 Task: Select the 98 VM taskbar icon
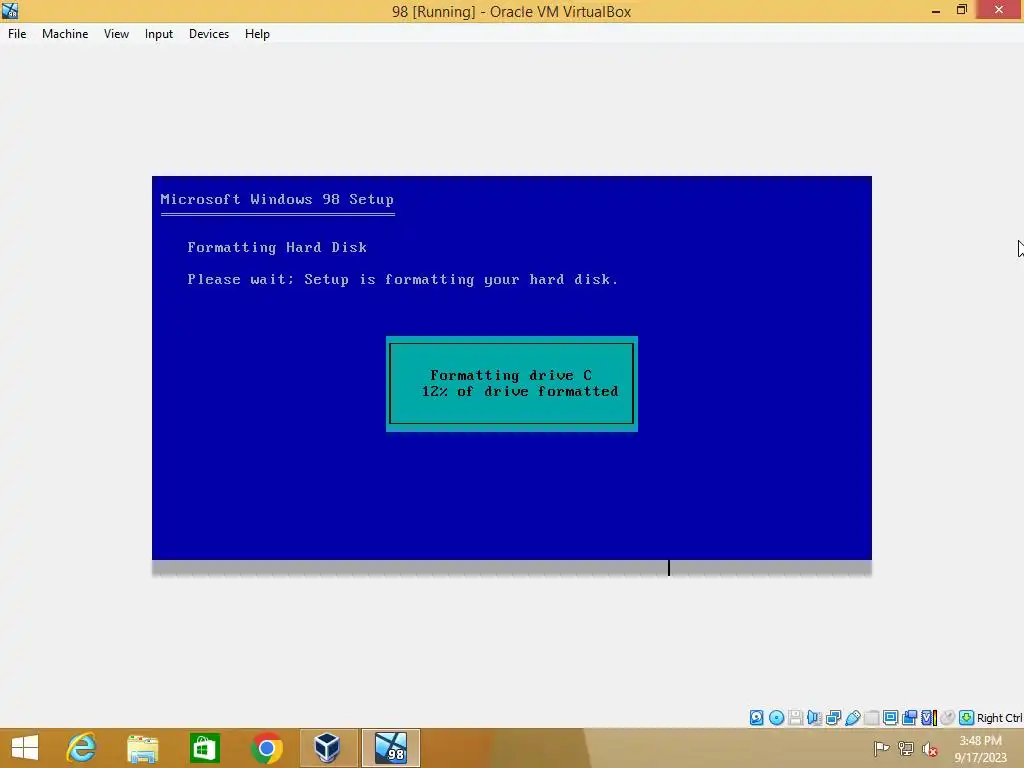pos(391,748)
